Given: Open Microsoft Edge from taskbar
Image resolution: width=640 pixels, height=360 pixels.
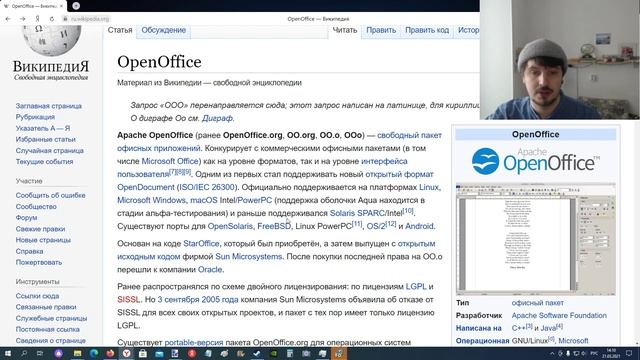Looking at the screenshot, I should (94, 353).
